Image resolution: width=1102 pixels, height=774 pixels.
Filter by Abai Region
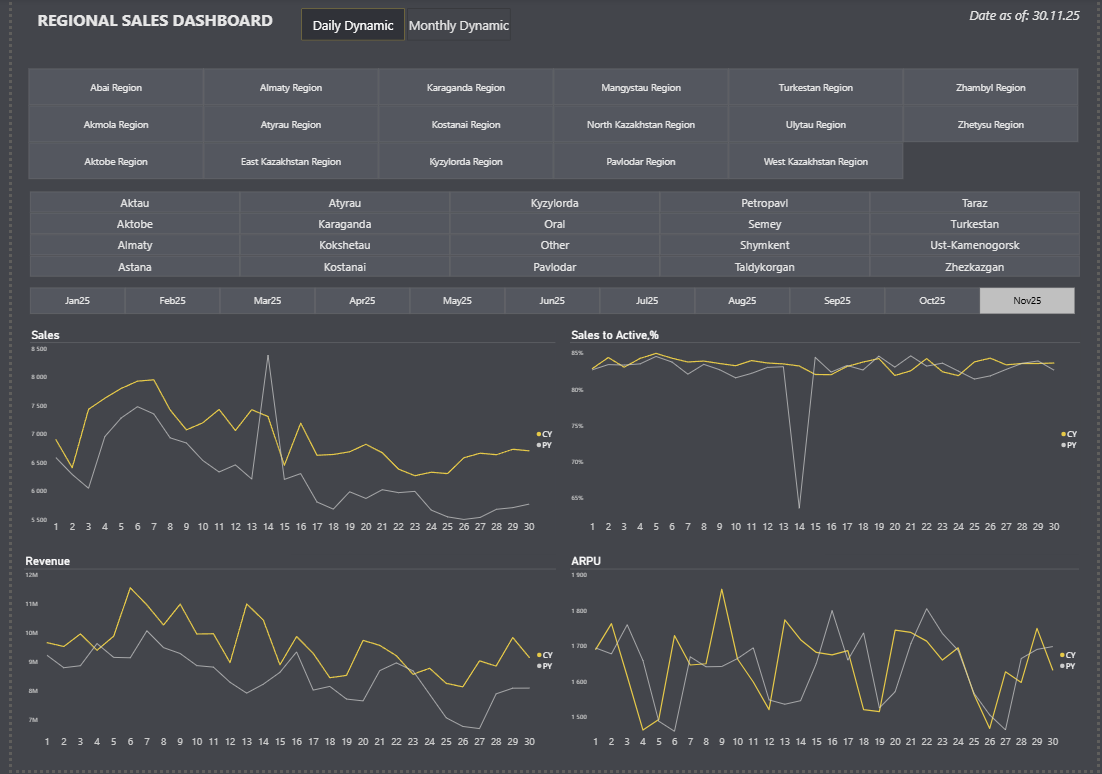(116, 88)
